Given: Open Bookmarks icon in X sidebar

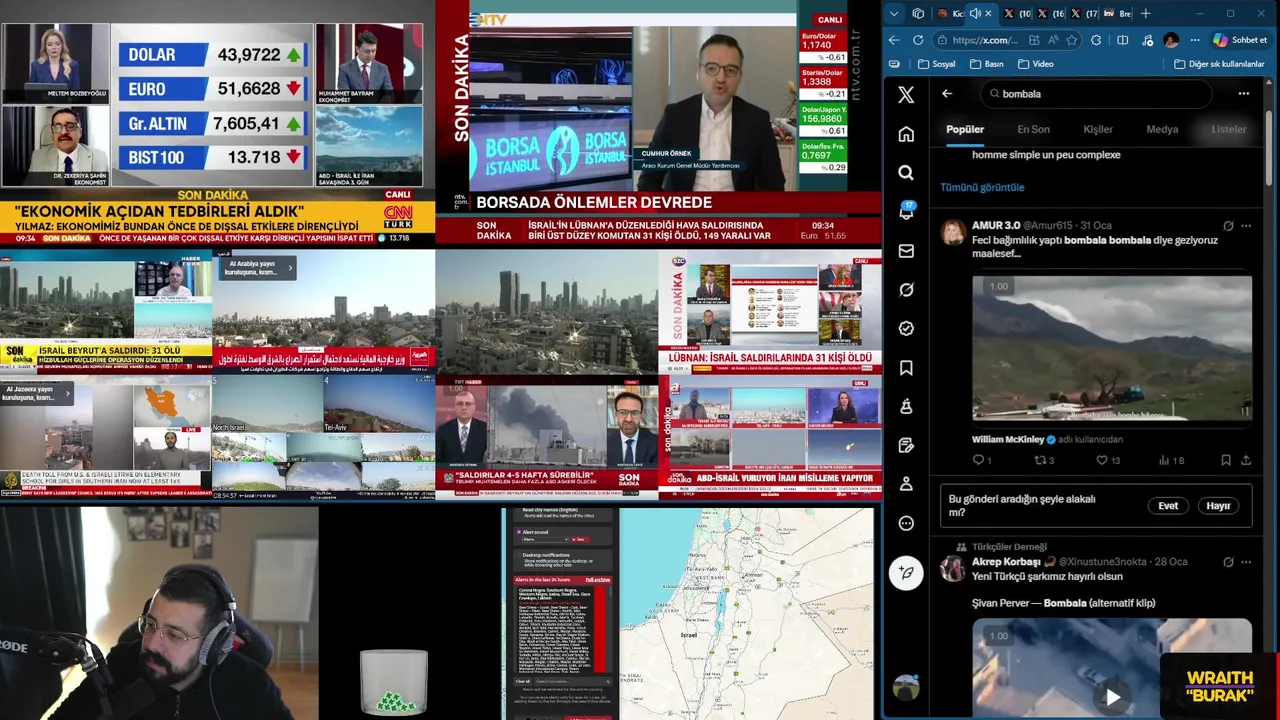Looking at the screenshot, I should point(906,367).
